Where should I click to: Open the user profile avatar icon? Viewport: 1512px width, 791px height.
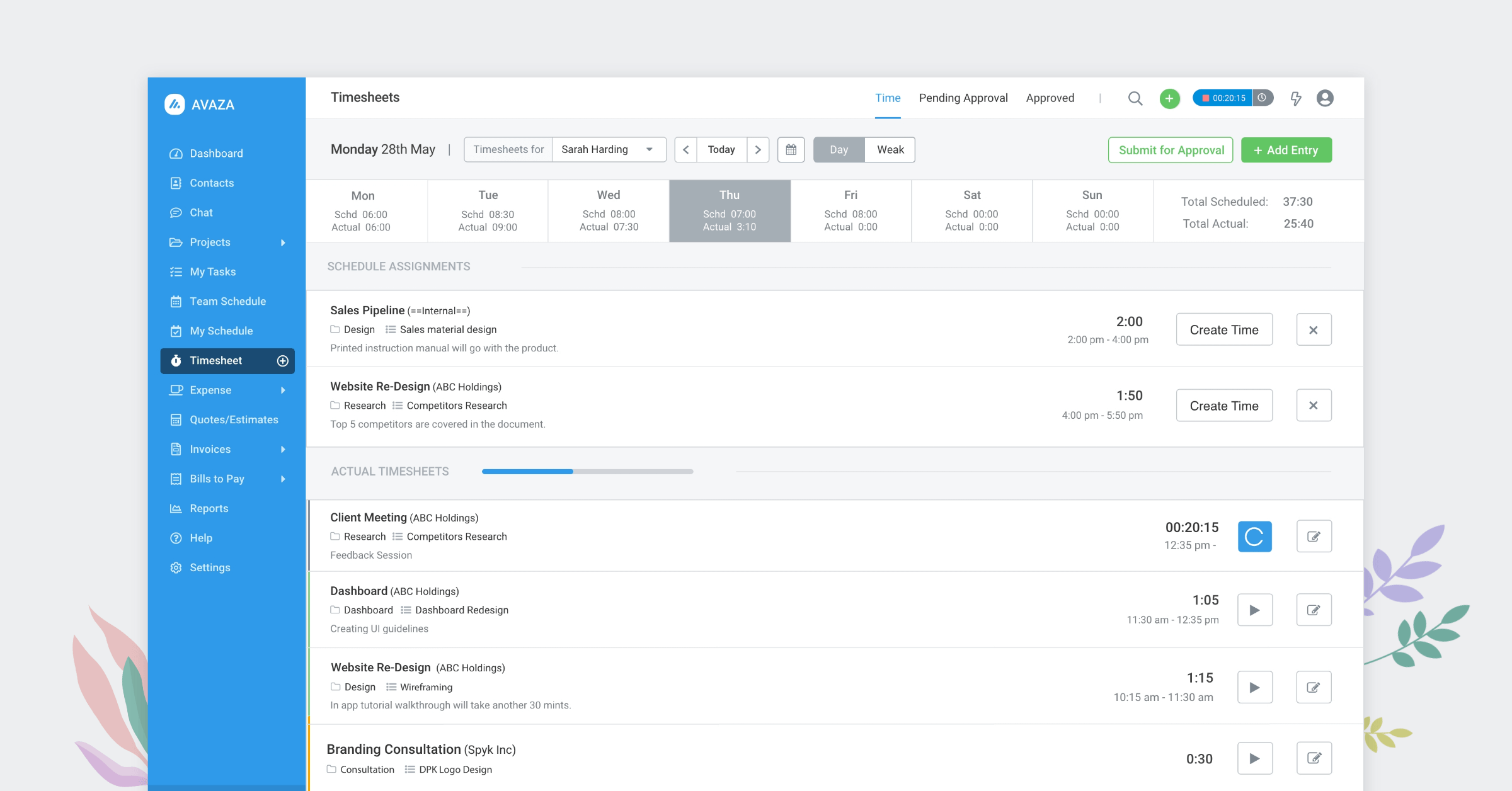tap(1325, 98)
